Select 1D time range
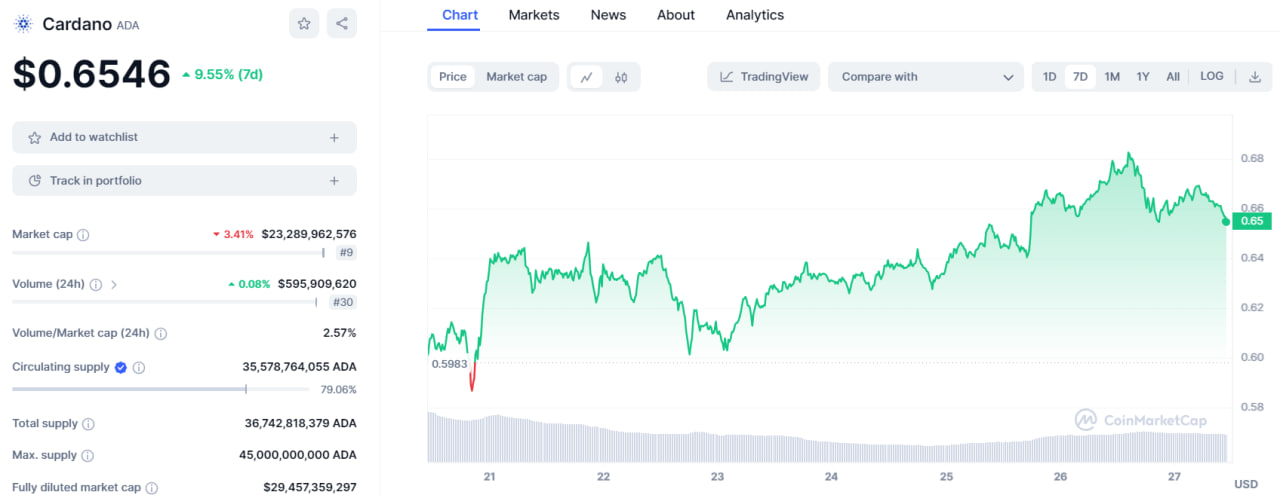Image resolution: width=1280 pixels, height=495 pixels. (1049, 77)
